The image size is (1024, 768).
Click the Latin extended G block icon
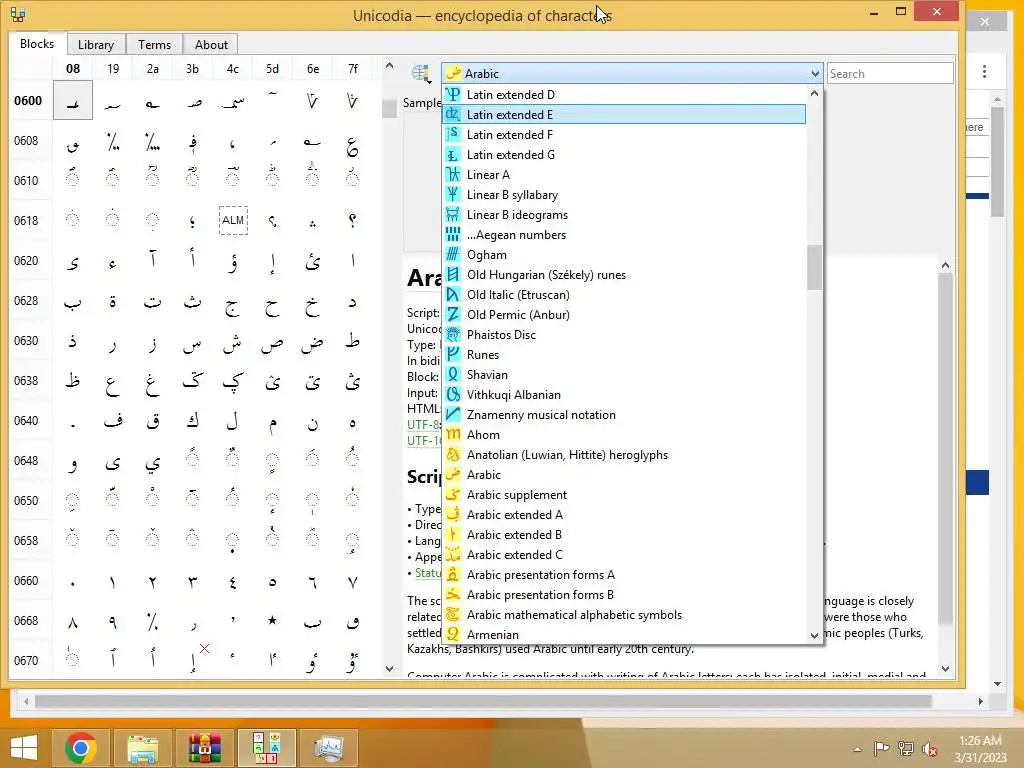pos(453,155)
